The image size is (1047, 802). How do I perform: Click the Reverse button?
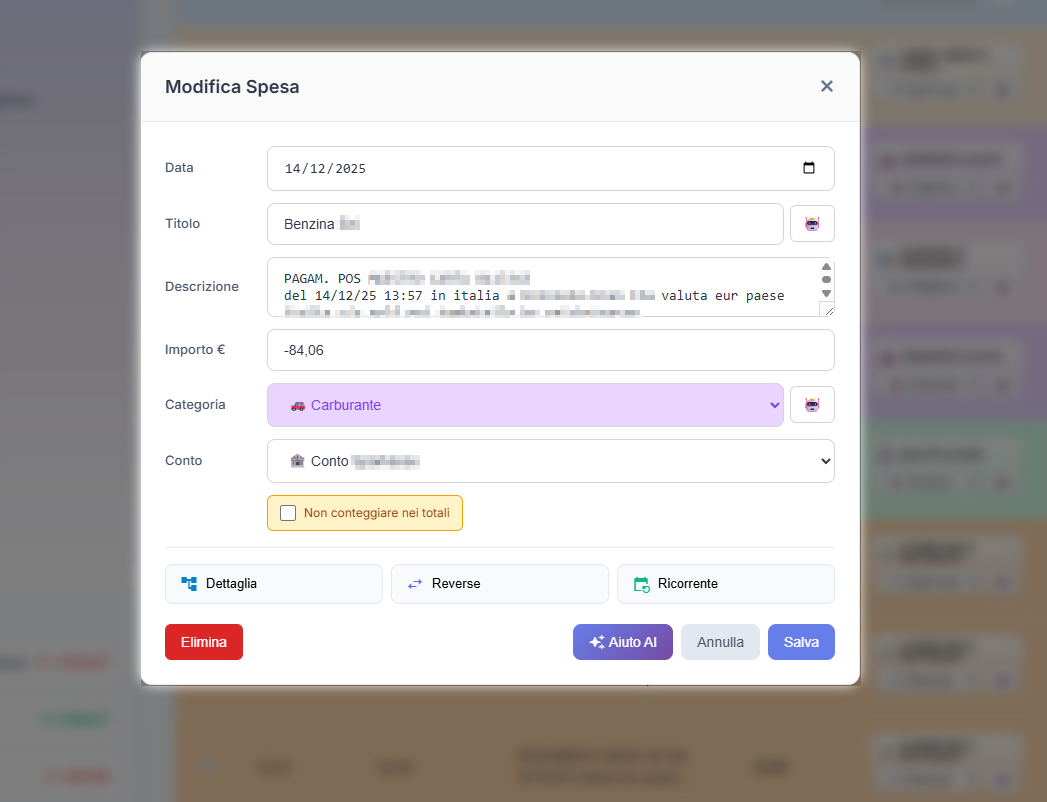click(499, 584)
